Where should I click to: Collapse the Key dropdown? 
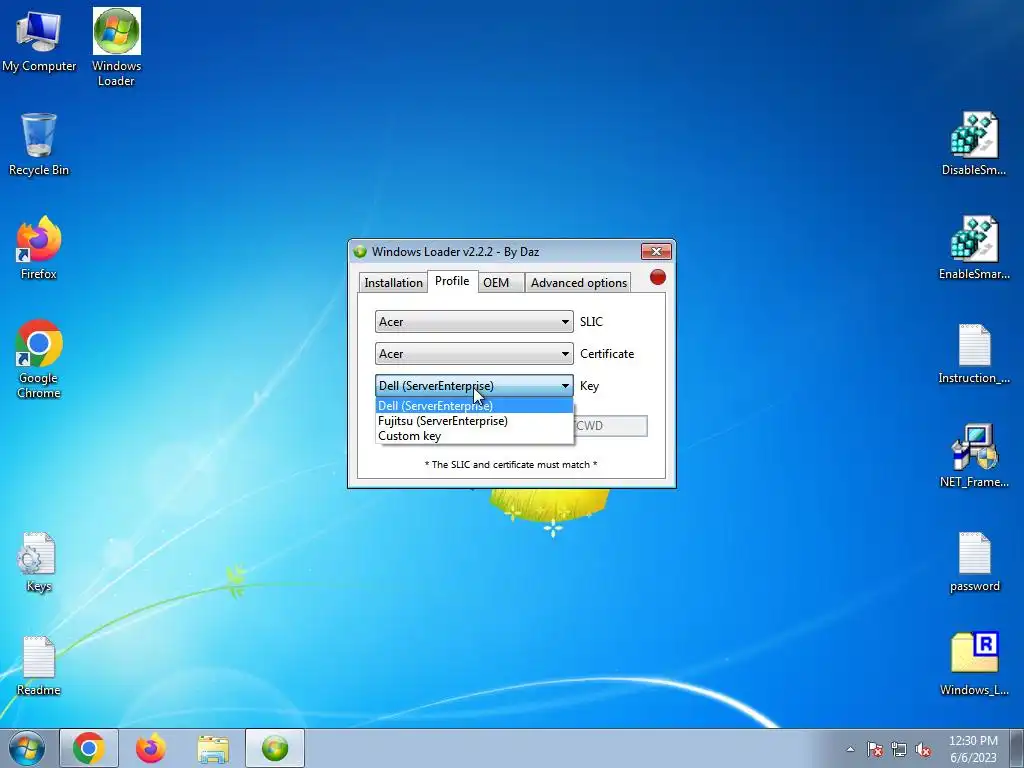click(x=474, y=385)
